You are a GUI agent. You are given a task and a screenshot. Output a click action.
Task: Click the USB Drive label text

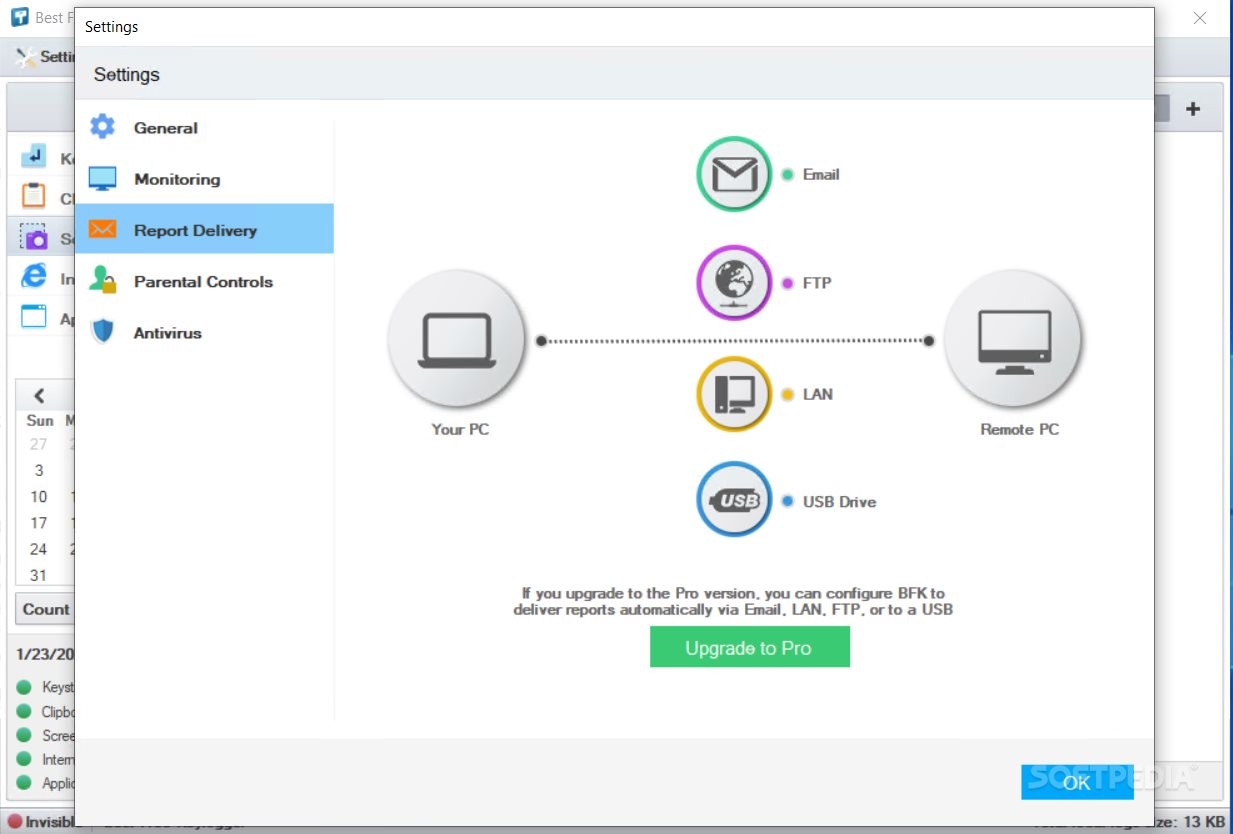pyautogui.click(x=839, y=502)
